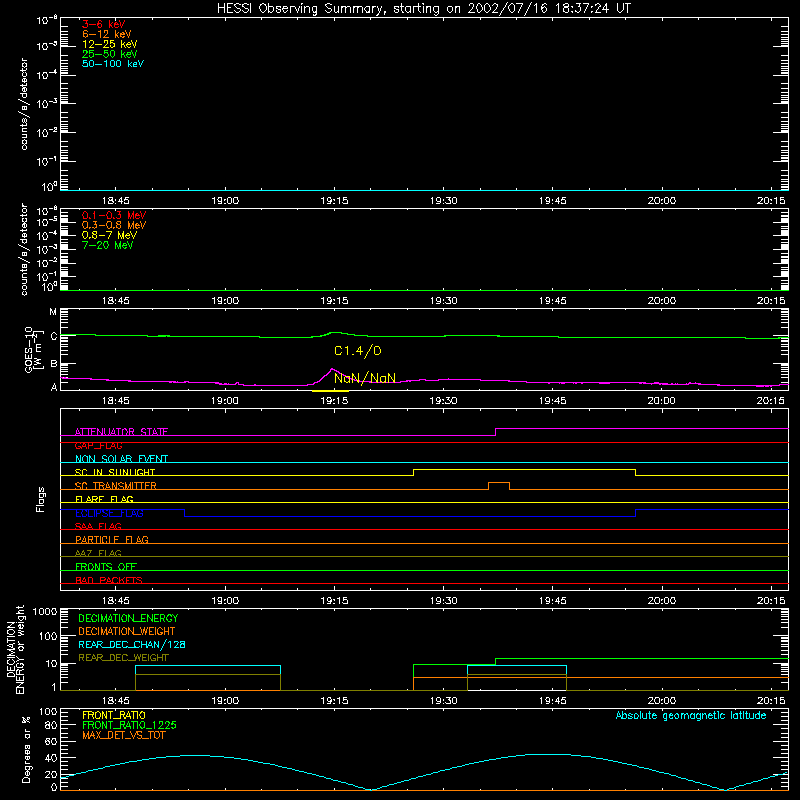Select the 50-100 keV legend label
The height and width of the screenshot is (800, 800).
point(113,64)
